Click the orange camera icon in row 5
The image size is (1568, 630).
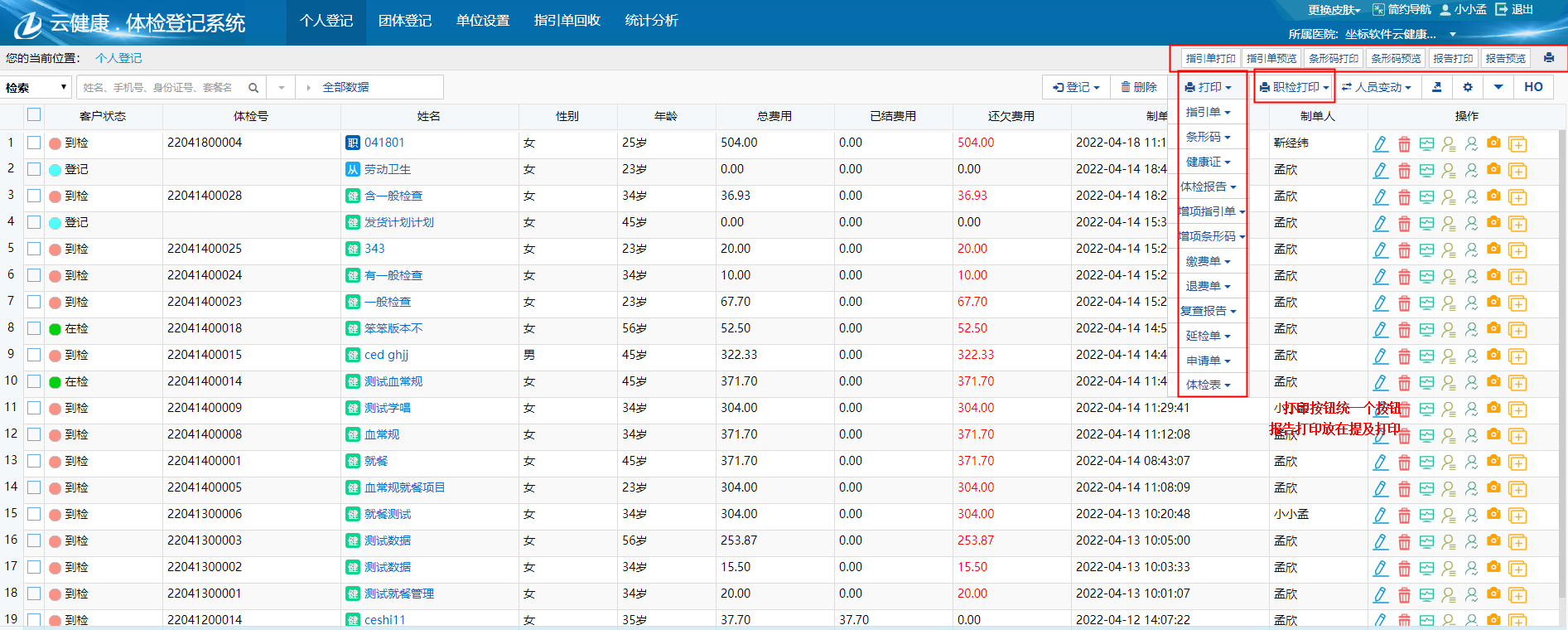(x=1493, y=249)
